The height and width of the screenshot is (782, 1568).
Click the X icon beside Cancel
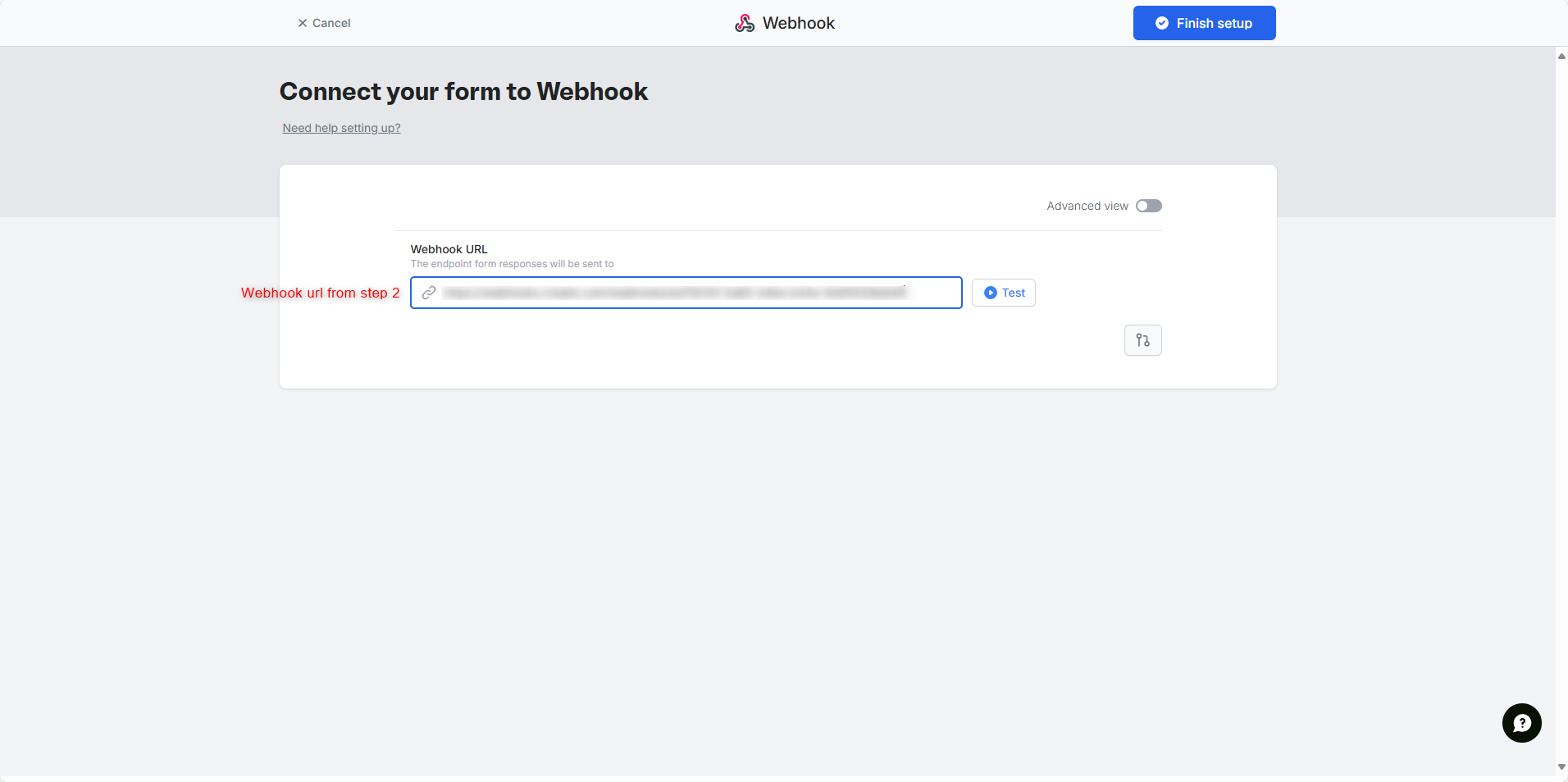click(303, 23)
